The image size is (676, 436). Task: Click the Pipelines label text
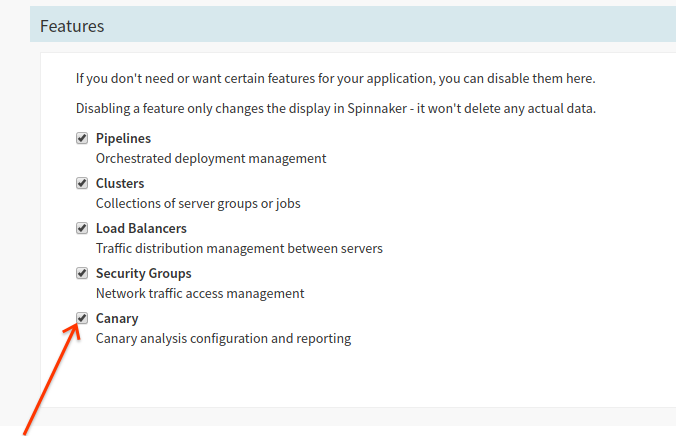[123, 138]
